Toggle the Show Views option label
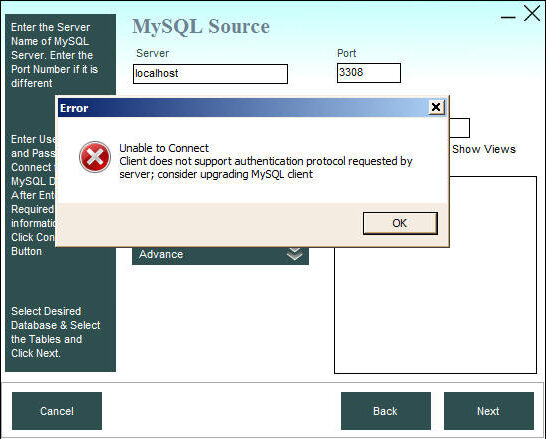The height and width of the screenshot is (439, 546). pos(484,149)
